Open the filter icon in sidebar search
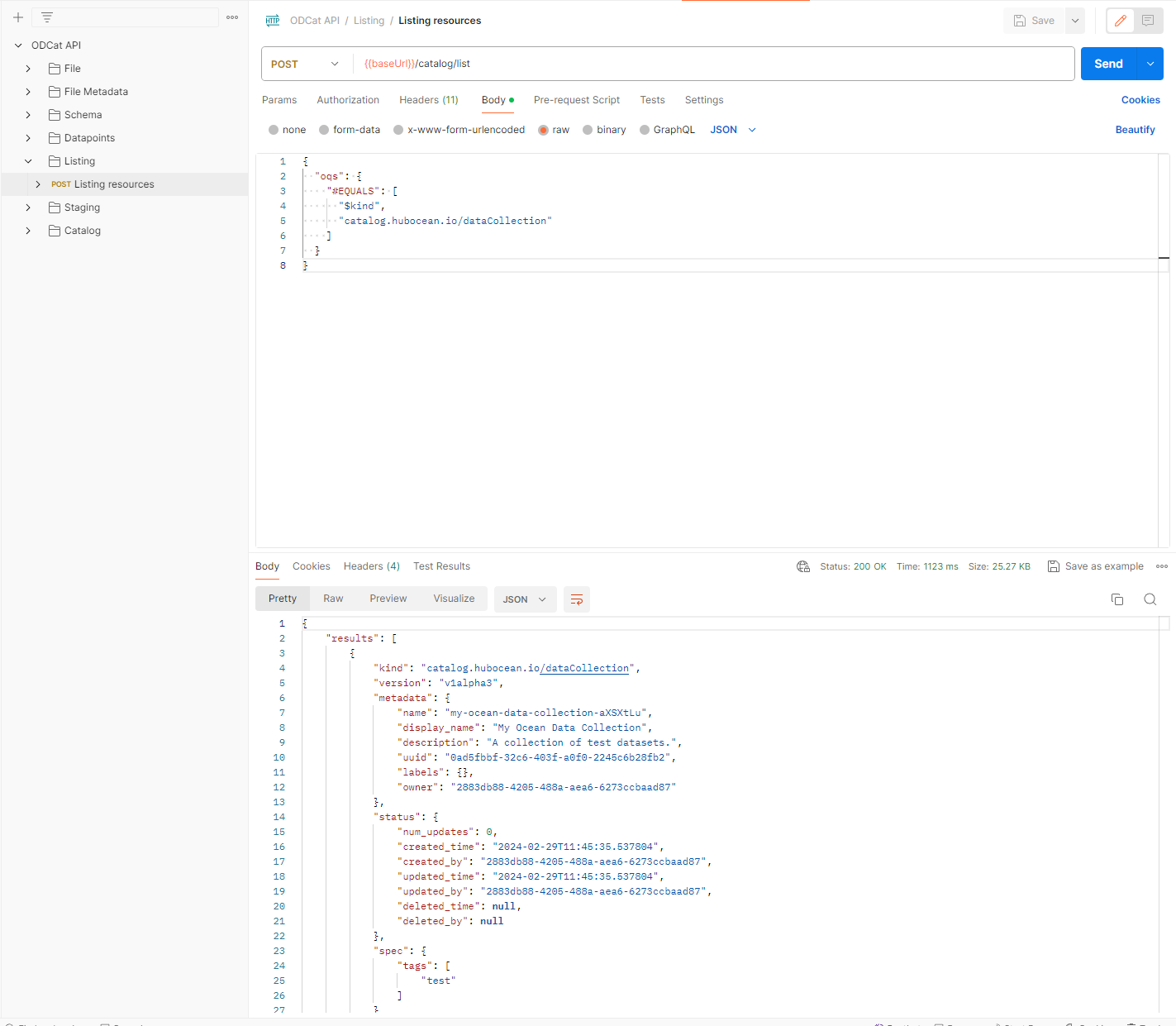The width and height of the screenshot is (1176, 1026). click(x=47, y=17)
